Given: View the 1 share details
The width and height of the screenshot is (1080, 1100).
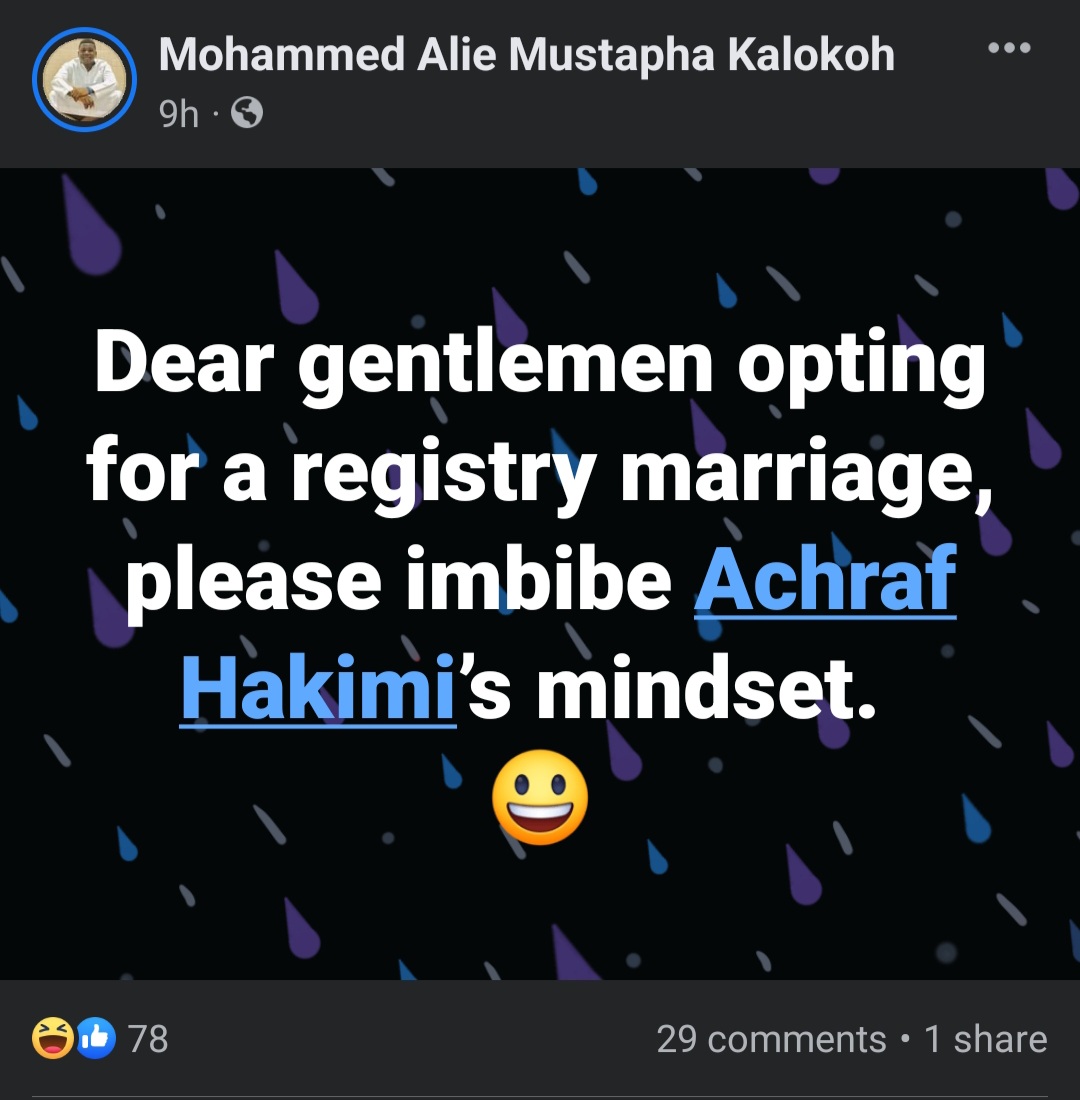Looking at the screenshot, I should coord(985,1039).
